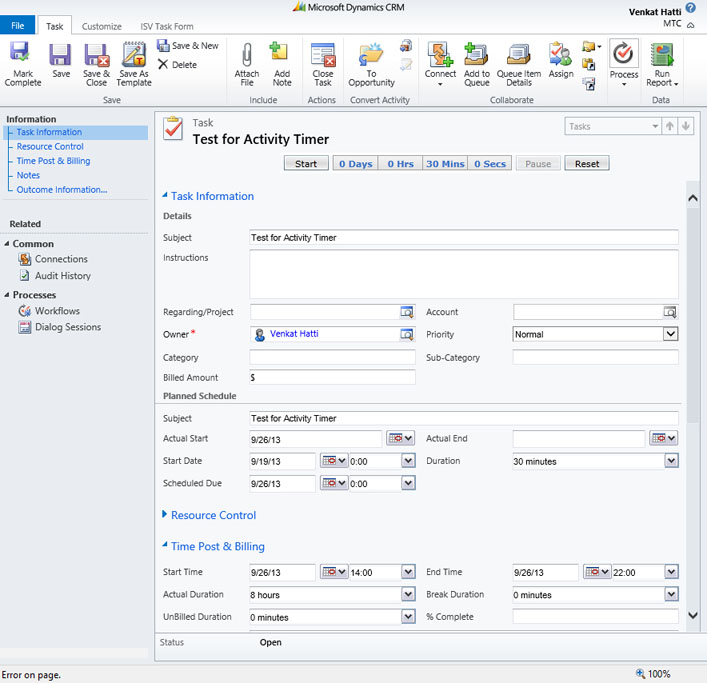Click the Save As Template icon
Image resolution: width=707 pixels, height=683 pixels.
click(x=134, y=62)
